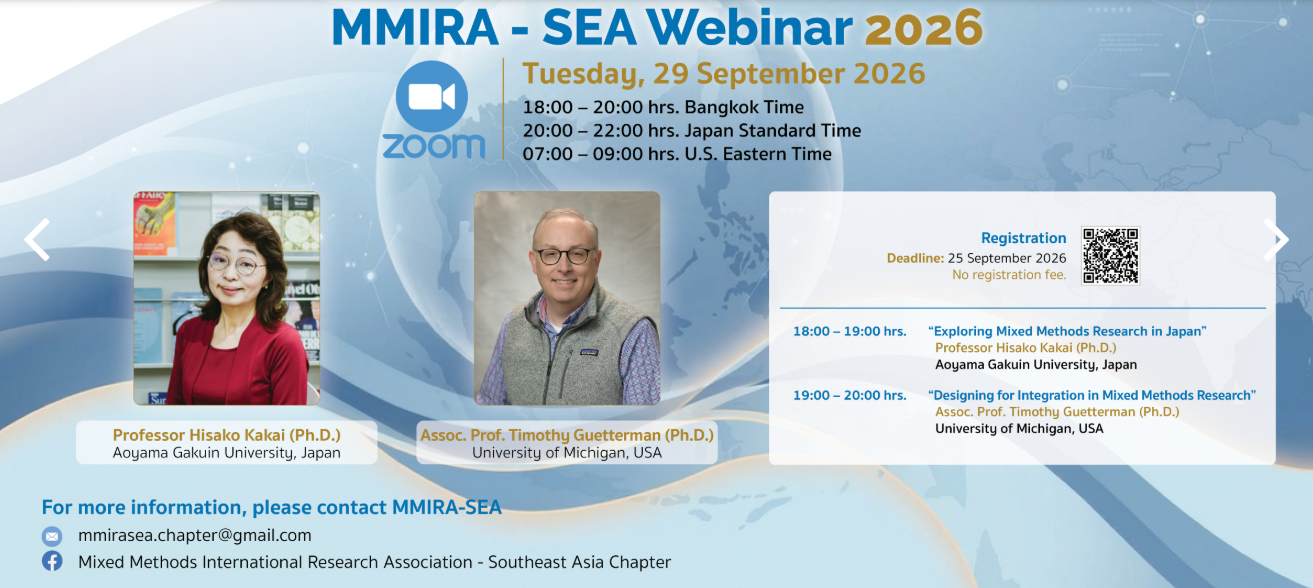Click Professor Hisako Kakai in the schedule panel
The height and width of the screenshot is (588, 1313).
(x=1026, y=348)
